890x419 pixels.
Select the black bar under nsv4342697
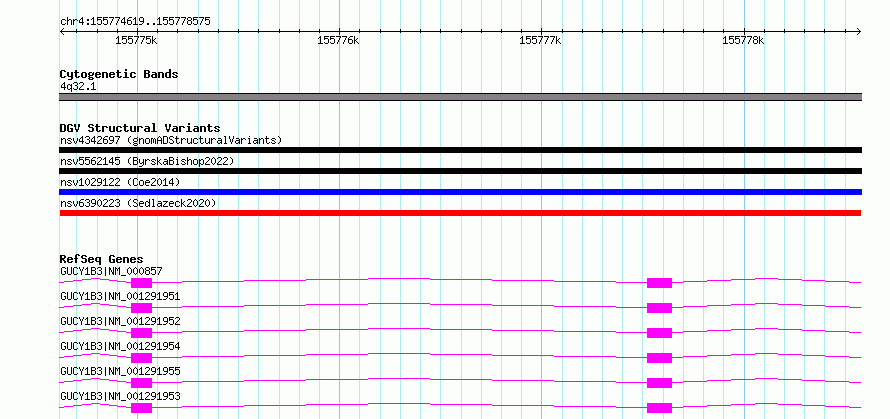click(x=460, y=150)
